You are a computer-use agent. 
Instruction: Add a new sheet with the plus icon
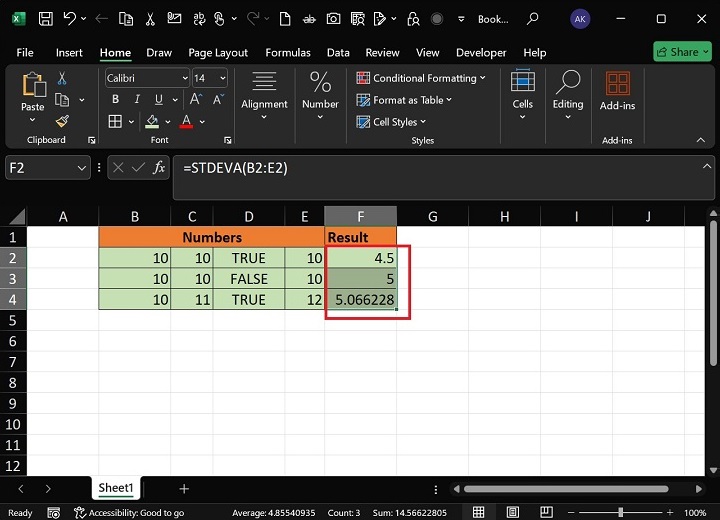point(184,488)
